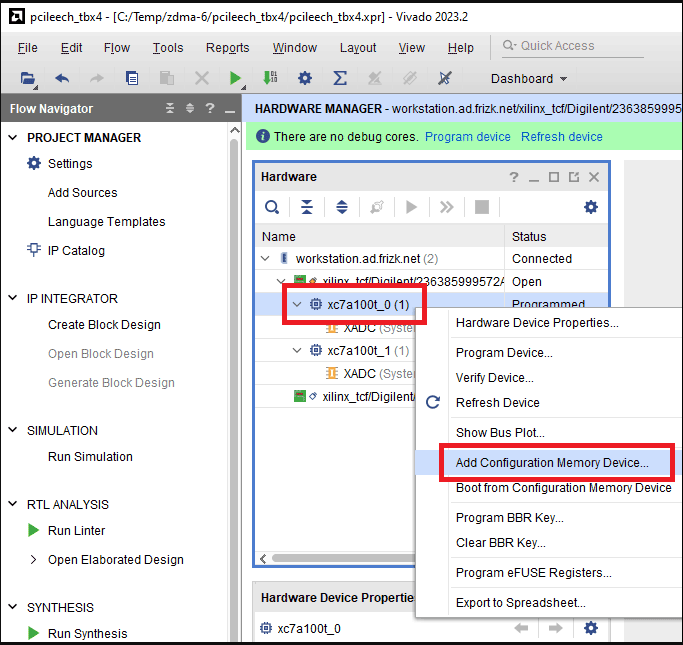Select Program eFUSE Registers menu entry
The image size is (683, 645).
click(x=533, y=573)
